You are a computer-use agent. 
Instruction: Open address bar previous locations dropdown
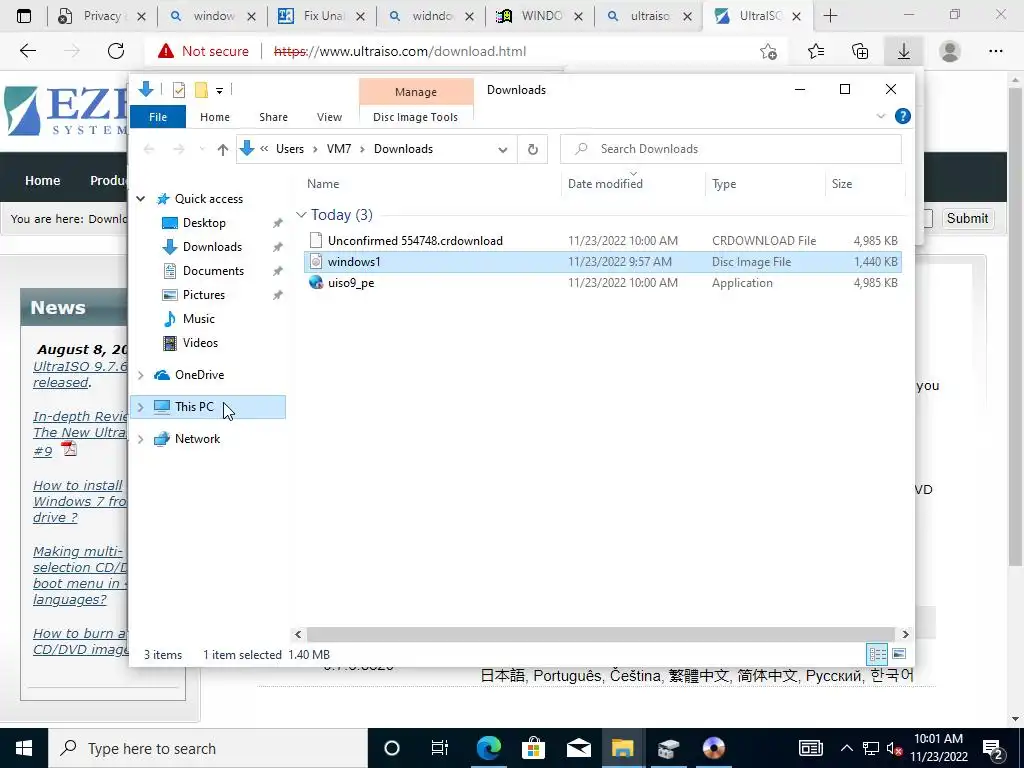502,150
